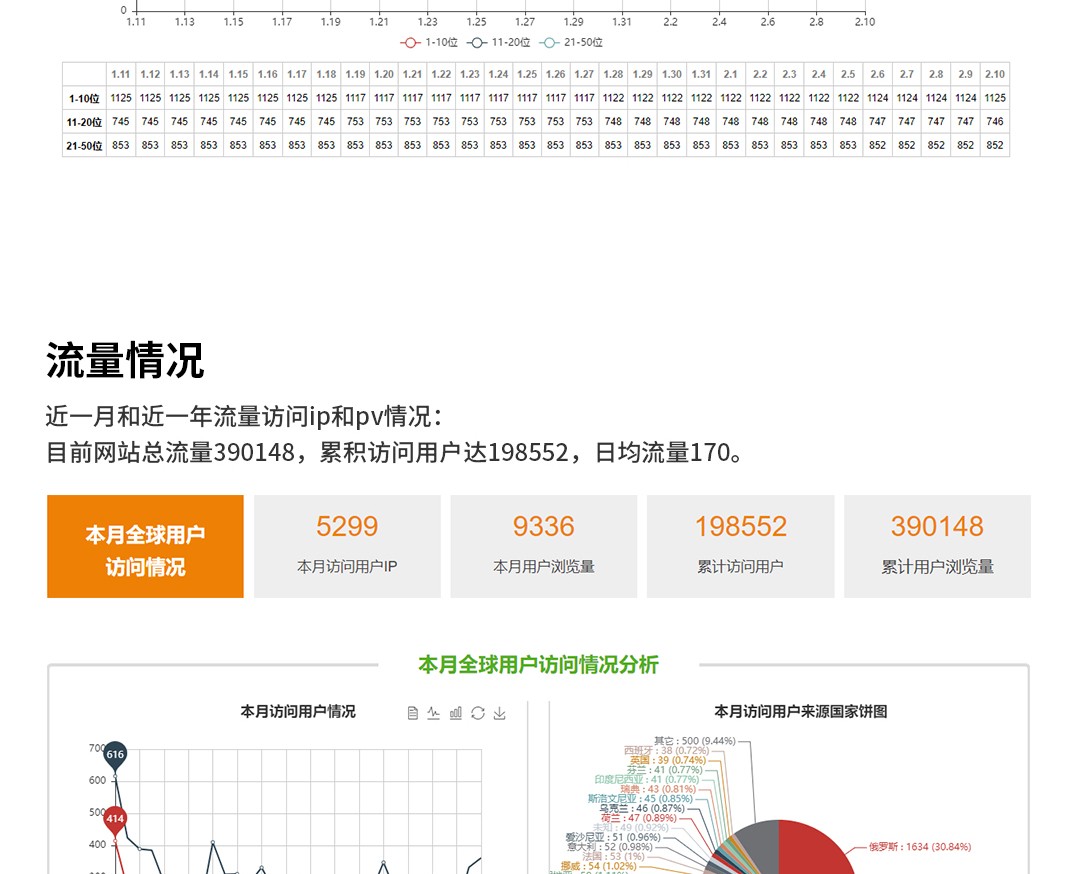Switch visitor chart to line chart icon
1080x874 pixels.
tap(433, 713)
